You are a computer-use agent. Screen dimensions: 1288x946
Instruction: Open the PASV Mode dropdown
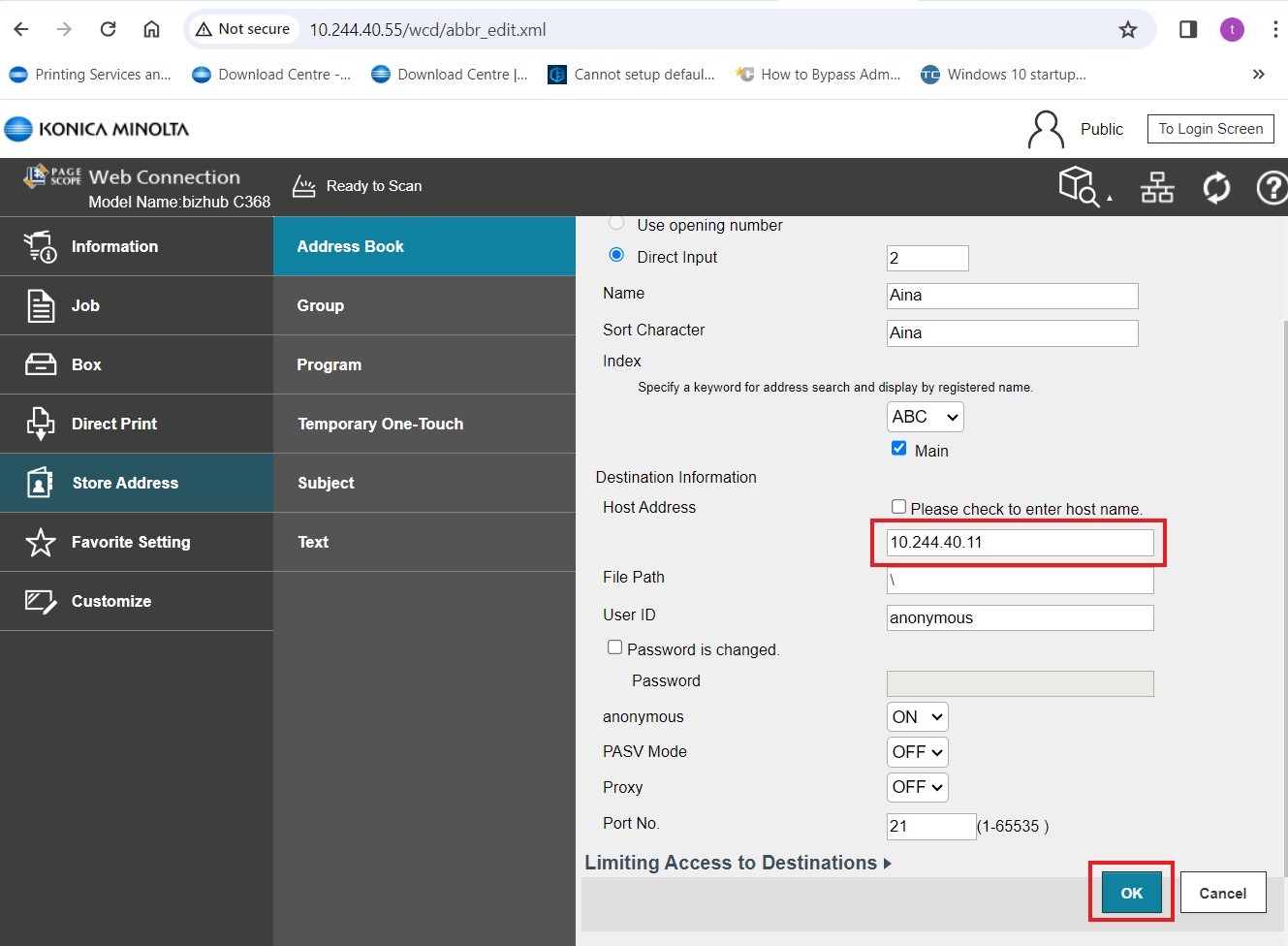tap(917, 752)
